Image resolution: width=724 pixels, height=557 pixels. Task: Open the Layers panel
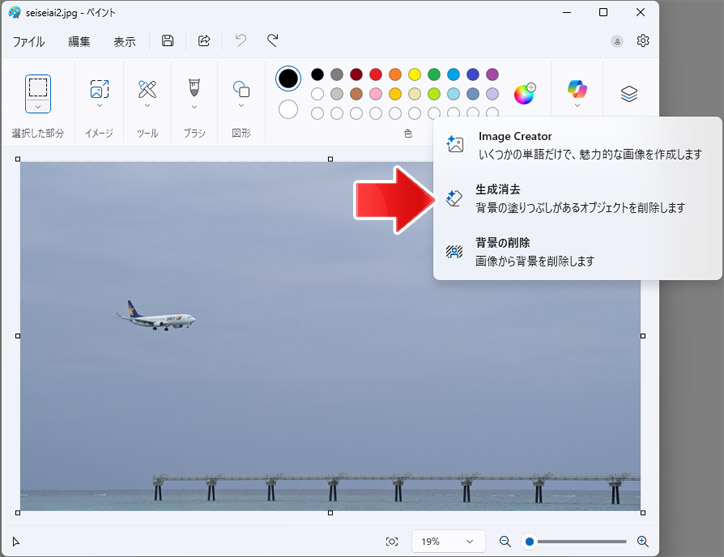(x=629, y=94)
